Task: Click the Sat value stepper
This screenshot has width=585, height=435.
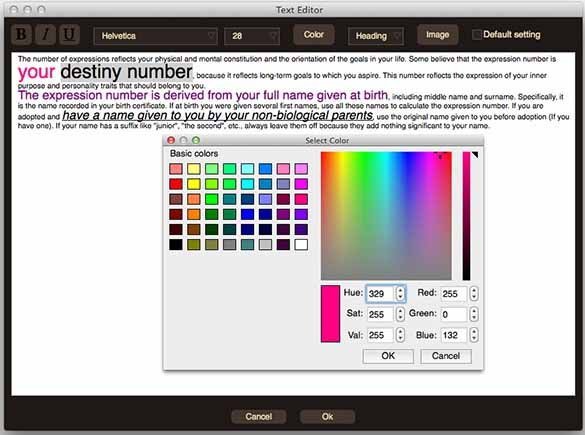Action: 400,314
